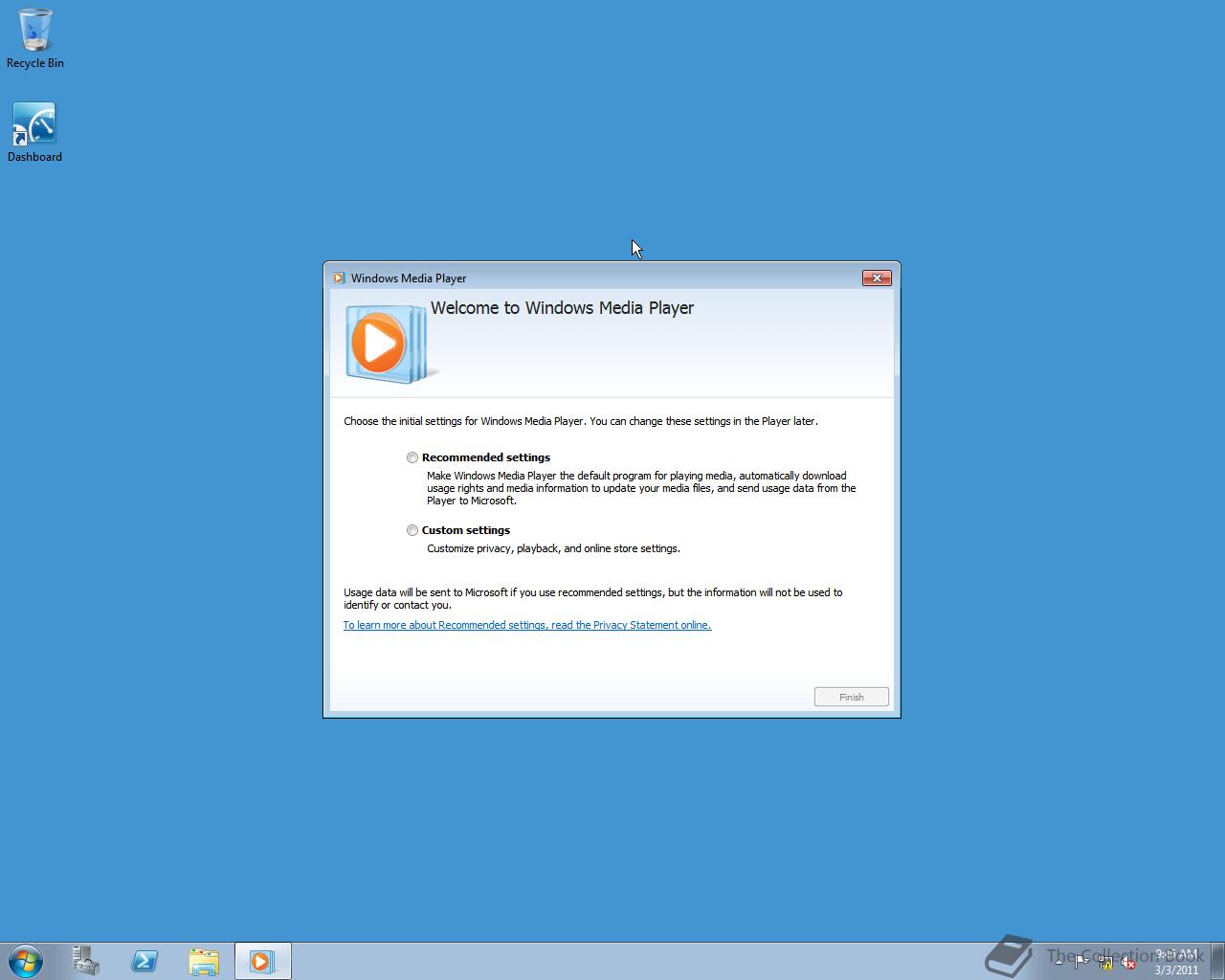This screenshot has width=1225, height=980.
Task: Open the Privacy Statement online link
Action: [527, 625]
